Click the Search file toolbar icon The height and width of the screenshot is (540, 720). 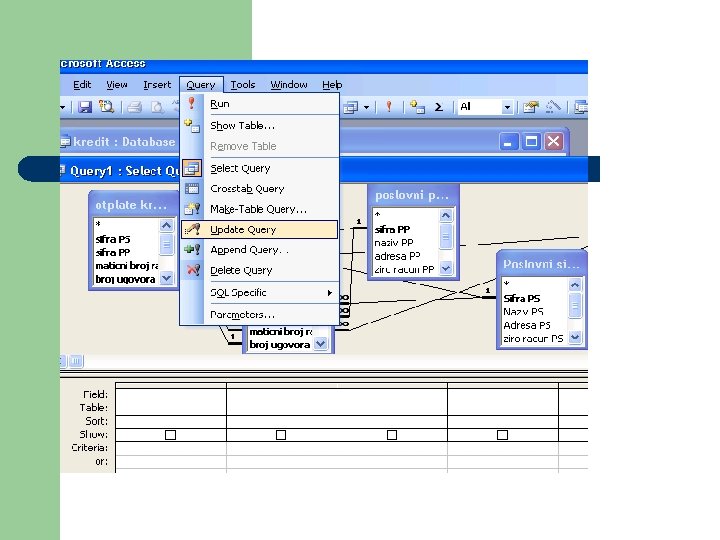(107, 107)
